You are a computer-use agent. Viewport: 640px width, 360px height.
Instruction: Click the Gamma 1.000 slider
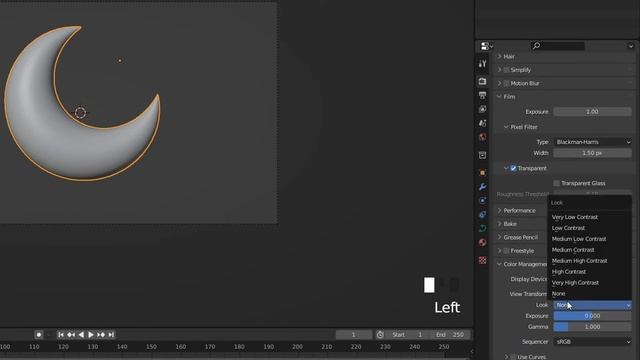coord(593,327)
